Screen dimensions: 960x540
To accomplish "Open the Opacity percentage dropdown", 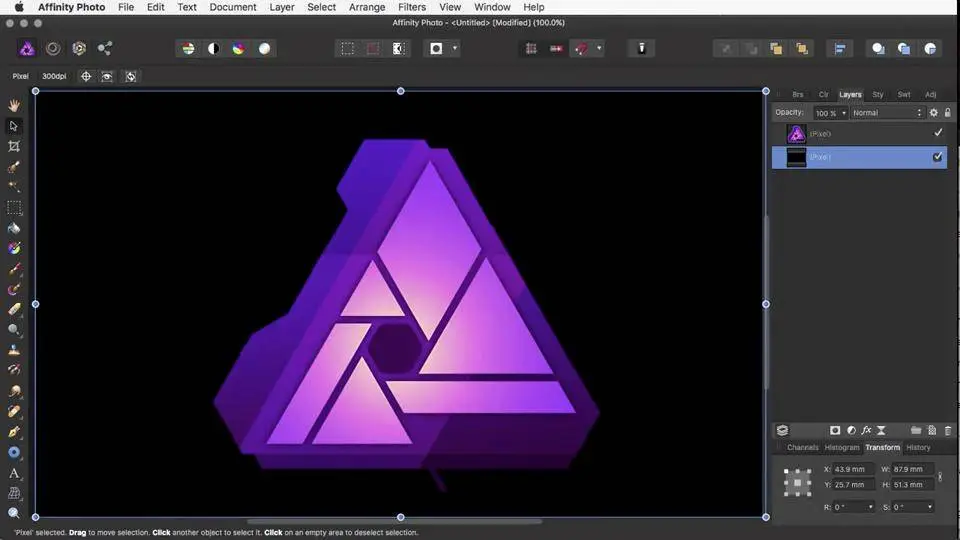I will tap(844, 113).
